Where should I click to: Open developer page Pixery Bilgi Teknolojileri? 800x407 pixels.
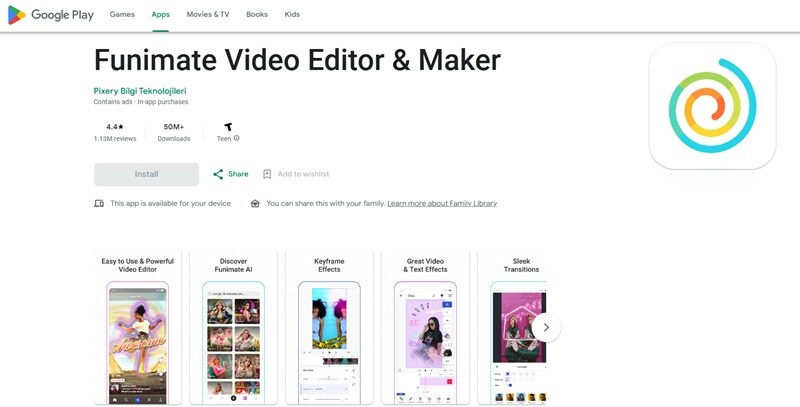pos(140,91)
